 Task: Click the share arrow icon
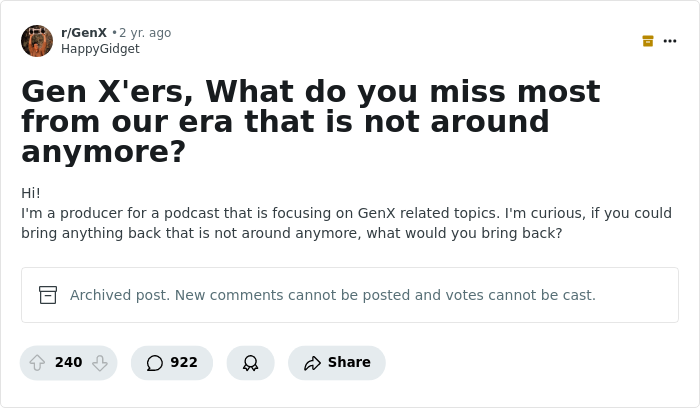click(312, 363)
